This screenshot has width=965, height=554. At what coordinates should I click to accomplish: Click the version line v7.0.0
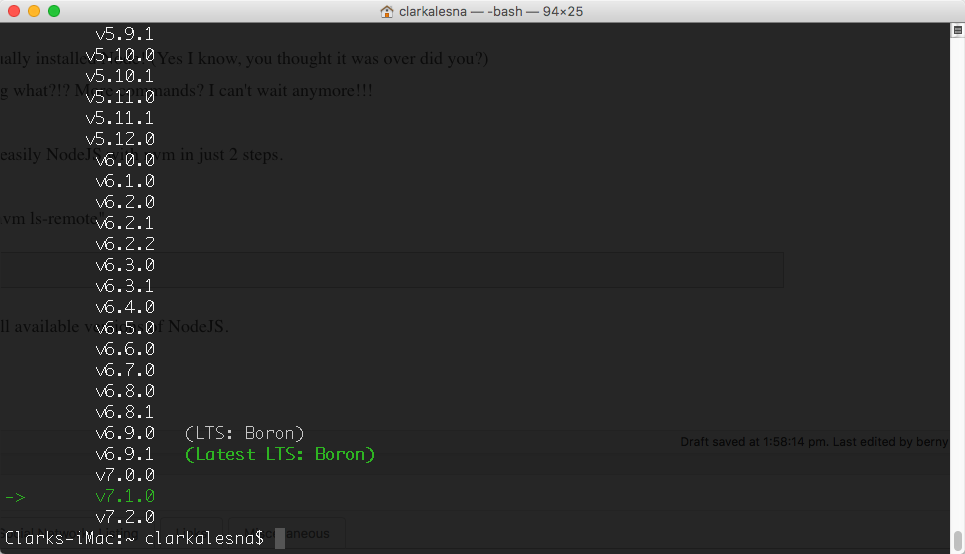124,475
